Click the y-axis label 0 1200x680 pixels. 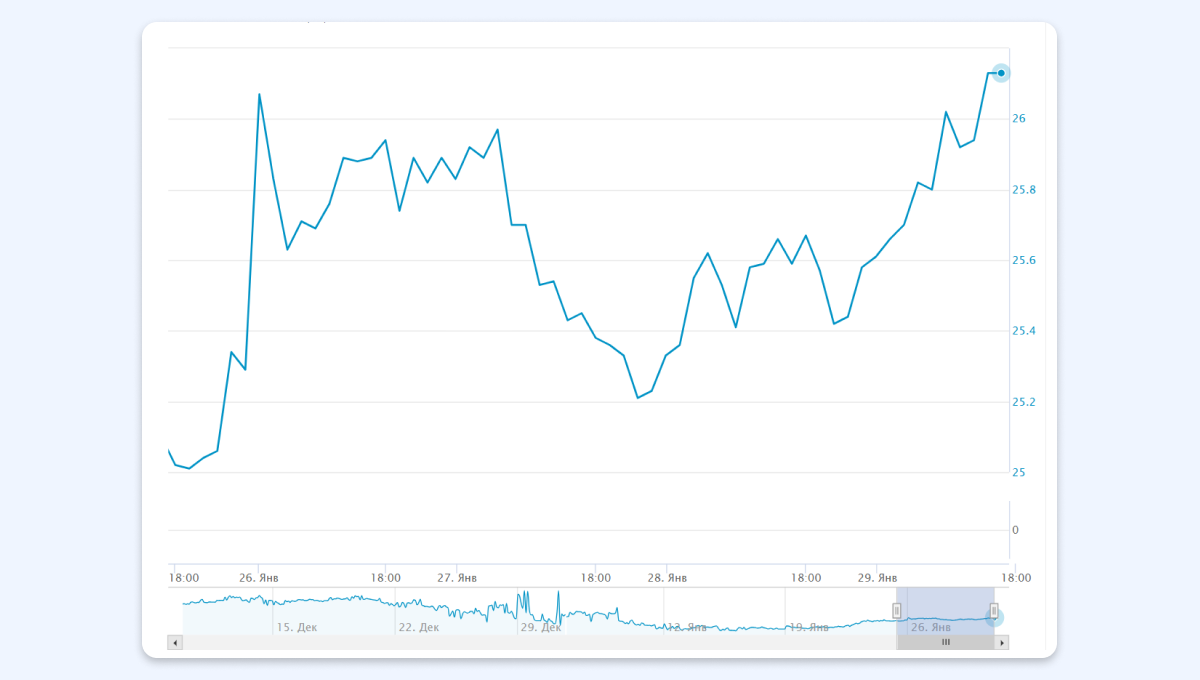coord(1016,530)
